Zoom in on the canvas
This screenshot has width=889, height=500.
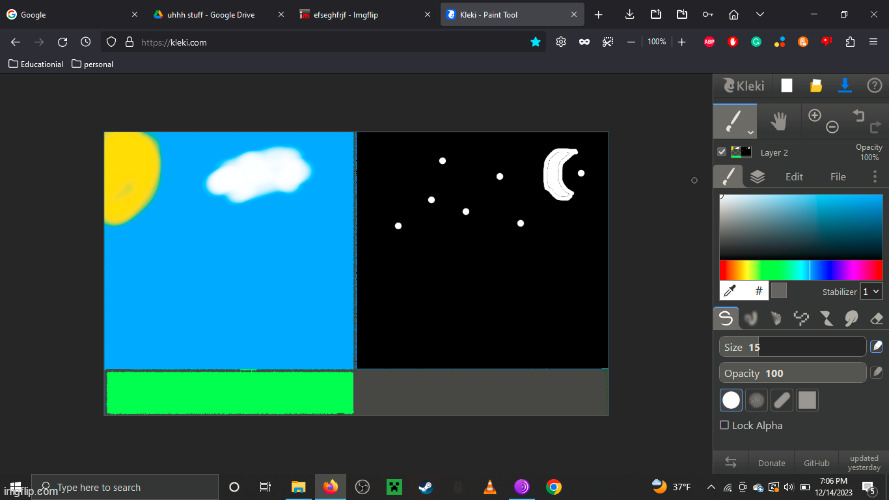coord(815,116)
